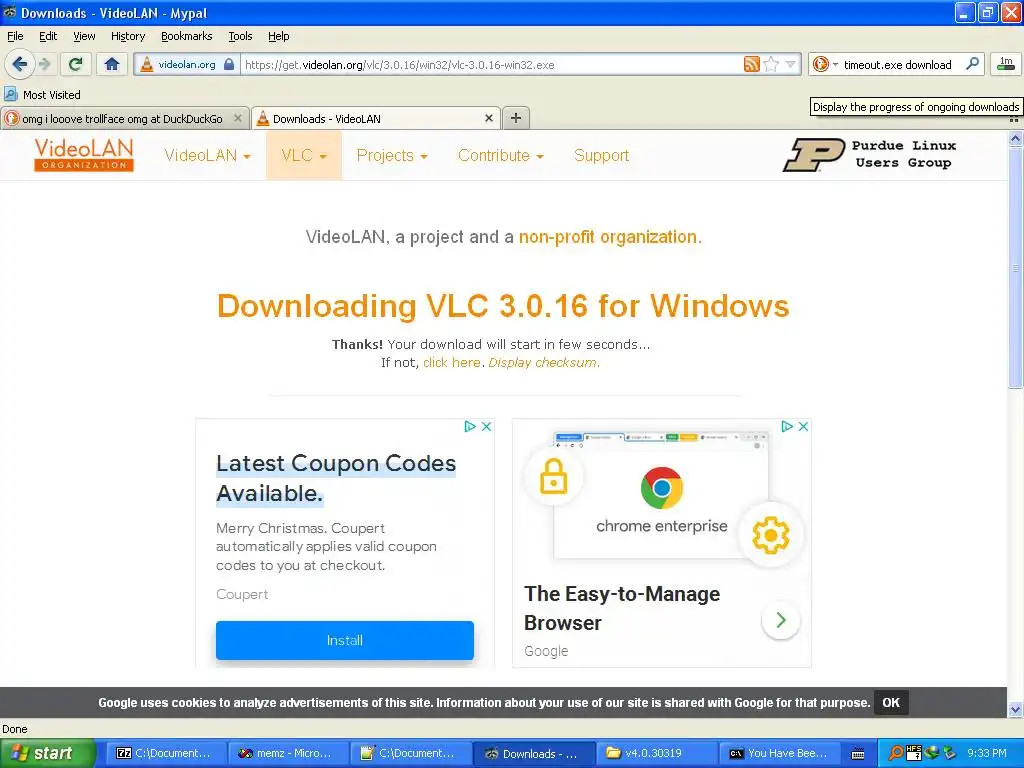Viewport: 1024px width, 768px height.
Task: Click in the URL address field
Action: 491,65
